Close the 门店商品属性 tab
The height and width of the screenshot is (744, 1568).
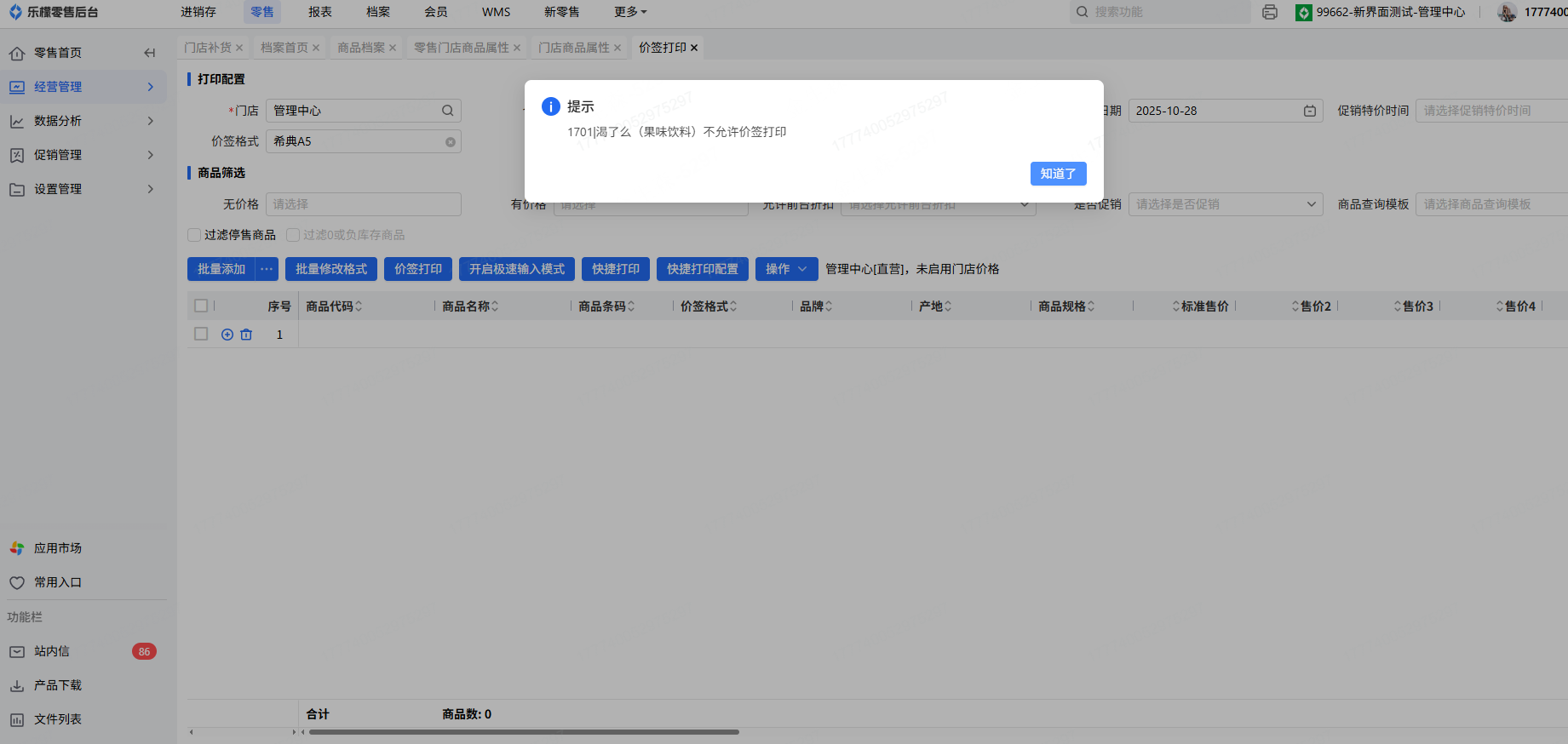(x=617, y=48)
